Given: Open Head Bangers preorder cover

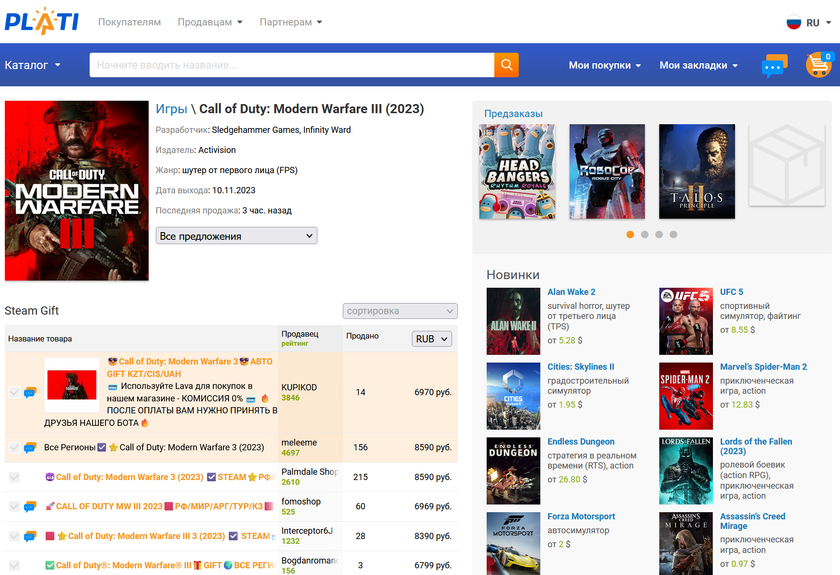Looking at the screenshot, I should (517, 171).
